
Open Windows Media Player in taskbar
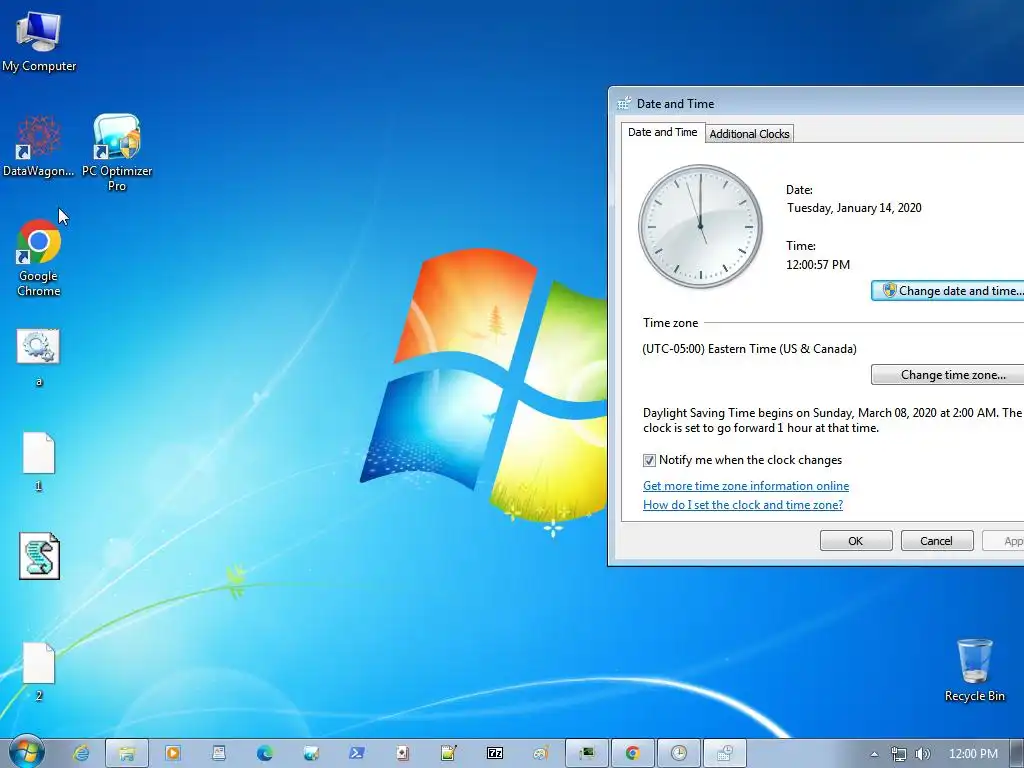pos(173,754)
